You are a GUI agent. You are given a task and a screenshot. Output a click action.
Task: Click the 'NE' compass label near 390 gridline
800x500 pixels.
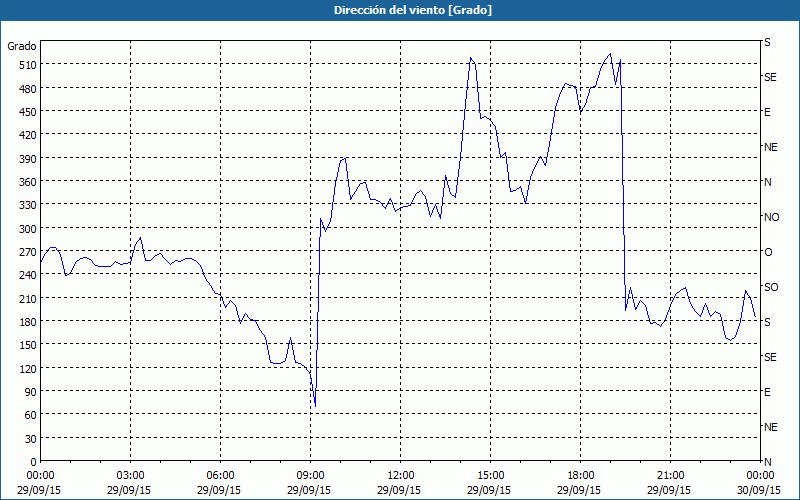point(771,147)
